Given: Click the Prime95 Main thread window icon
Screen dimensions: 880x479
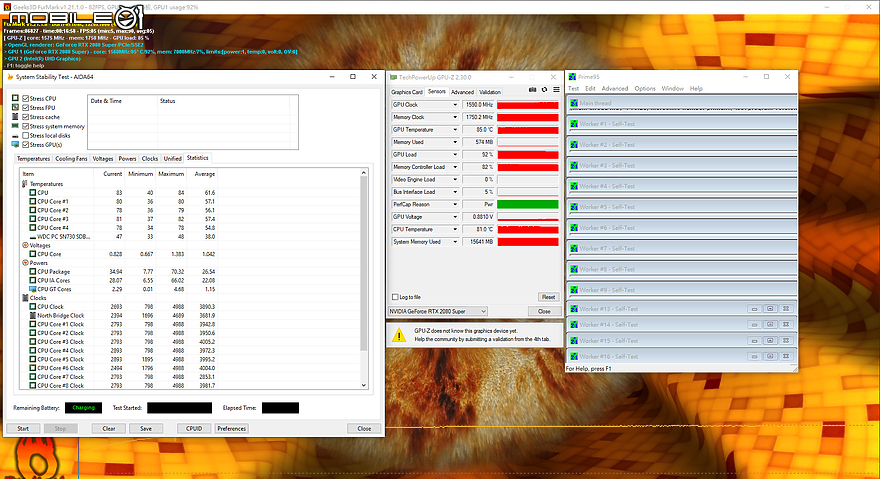Looking at the screenshot, I should click(x=574, y=103).
